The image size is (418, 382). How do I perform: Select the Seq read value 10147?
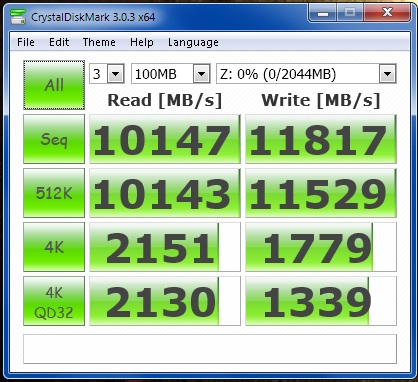click(165, 139)
